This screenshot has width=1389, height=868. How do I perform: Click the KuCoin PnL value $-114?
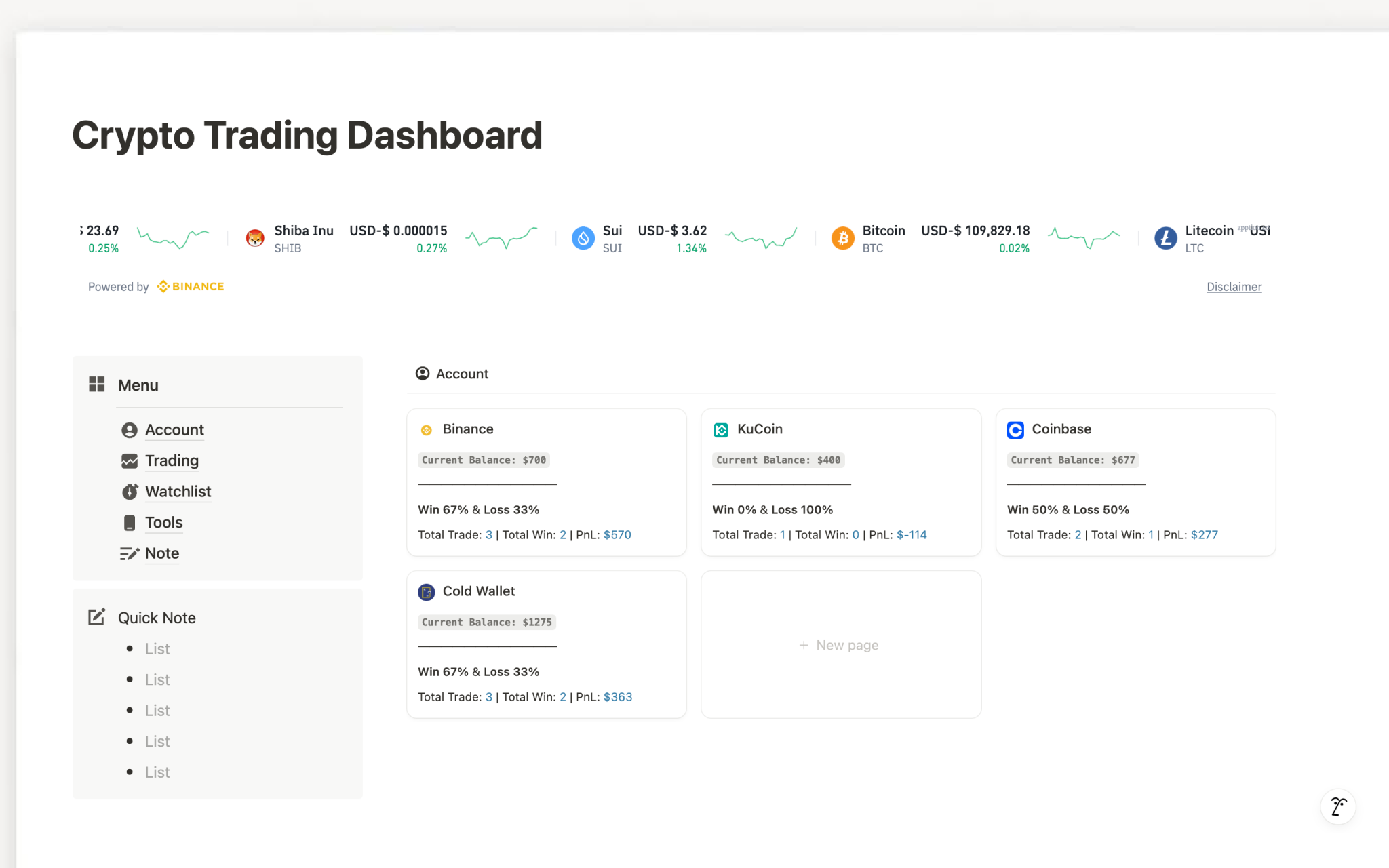912,534
